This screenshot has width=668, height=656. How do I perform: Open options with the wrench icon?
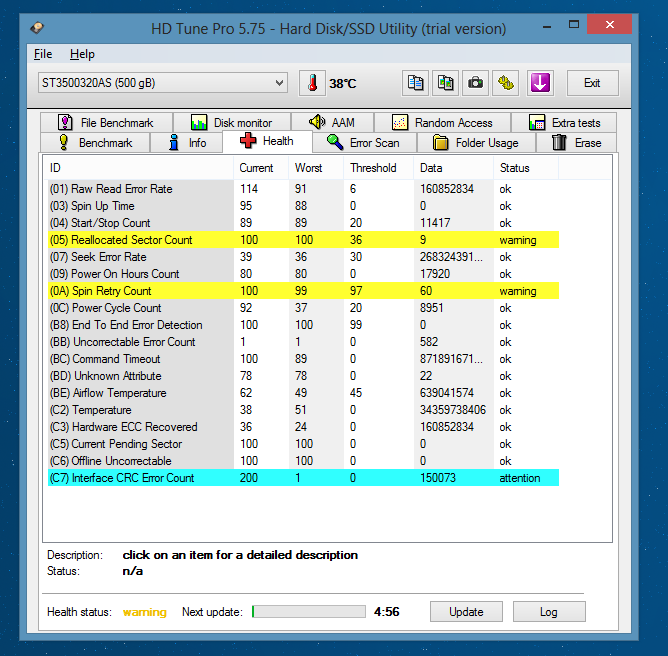pyautogui.click(x=506, y=83)
